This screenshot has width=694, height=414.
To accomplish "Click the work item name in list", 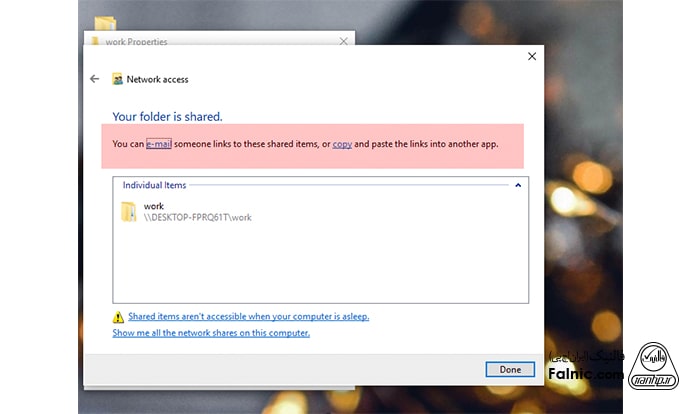I will coord(153,206).
